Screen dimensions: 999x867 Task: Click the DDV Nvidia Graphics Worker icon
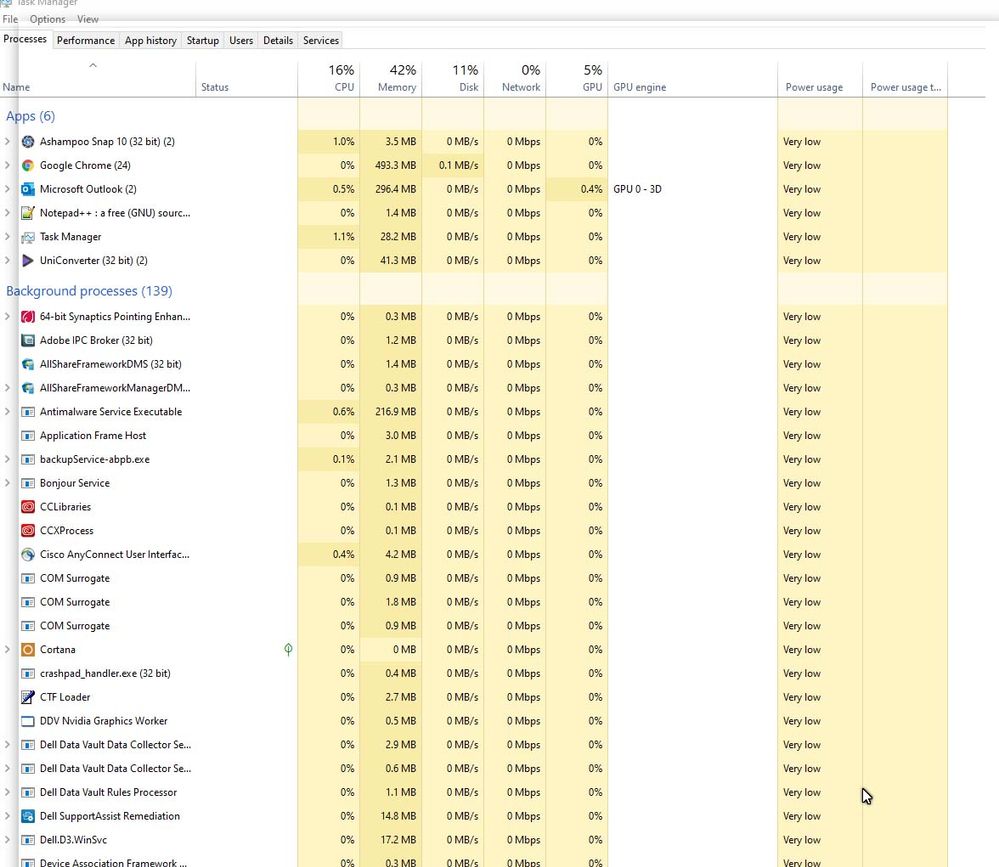[x=27, y=721]
